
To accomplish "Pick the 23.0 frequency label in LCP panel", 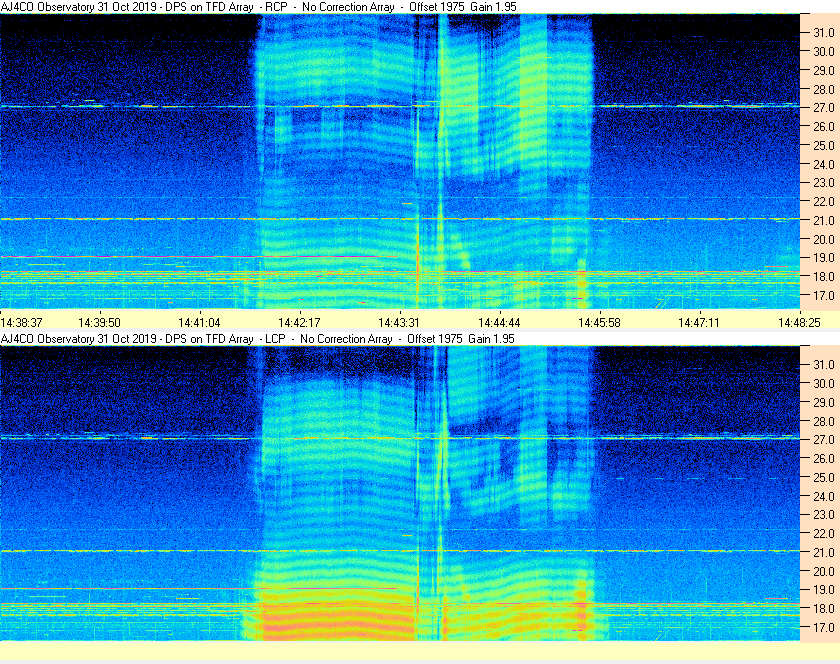I will (824, 514).
